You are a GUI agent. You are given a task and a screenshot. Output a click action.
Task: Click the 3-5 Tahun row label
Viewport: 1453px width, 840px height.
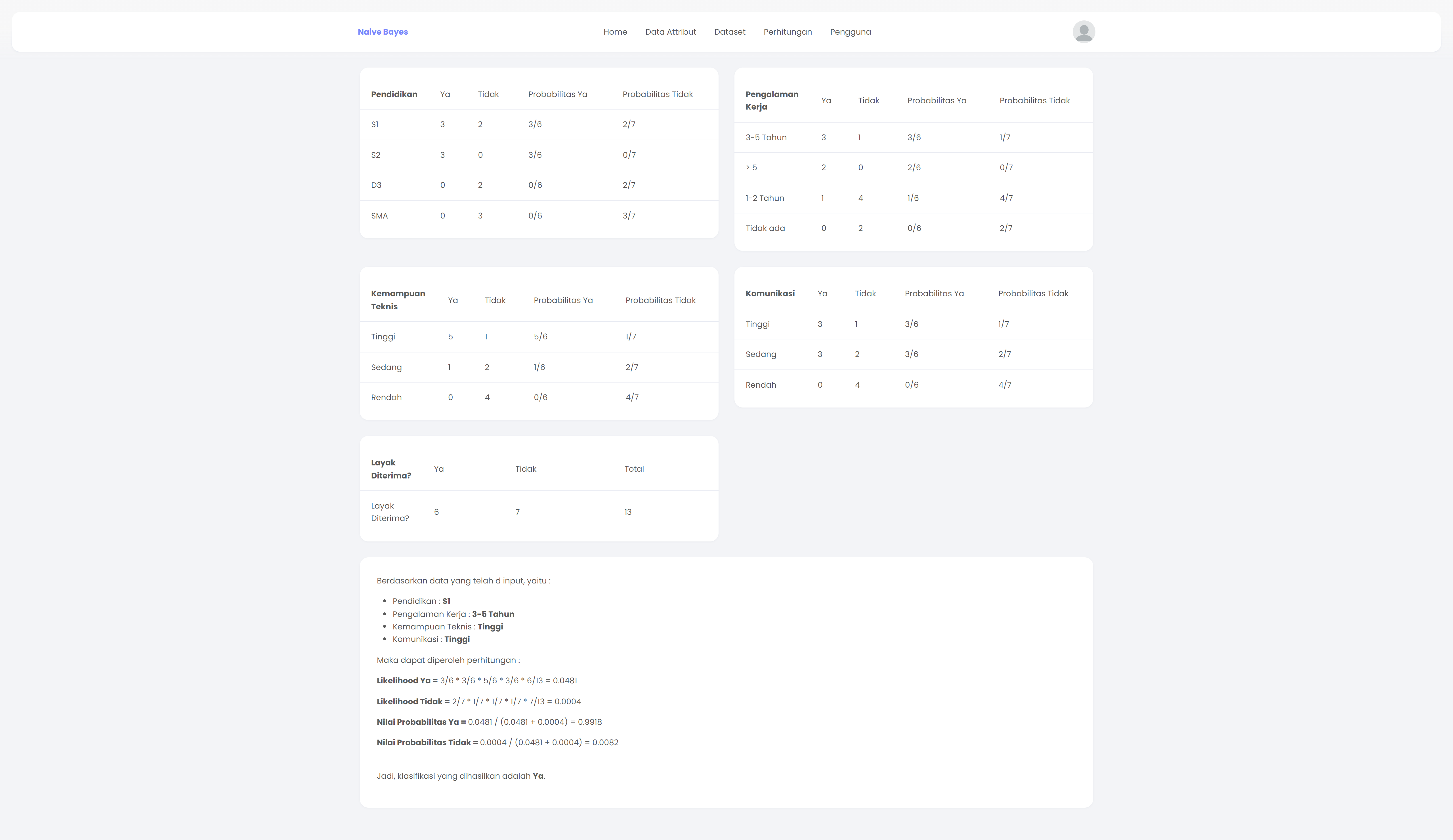[x=766, y=137]
